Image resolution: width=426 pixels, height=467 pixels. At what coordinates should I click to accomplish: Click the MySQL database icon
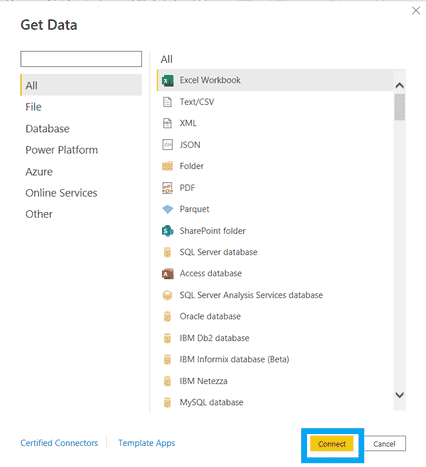[167, 402]
